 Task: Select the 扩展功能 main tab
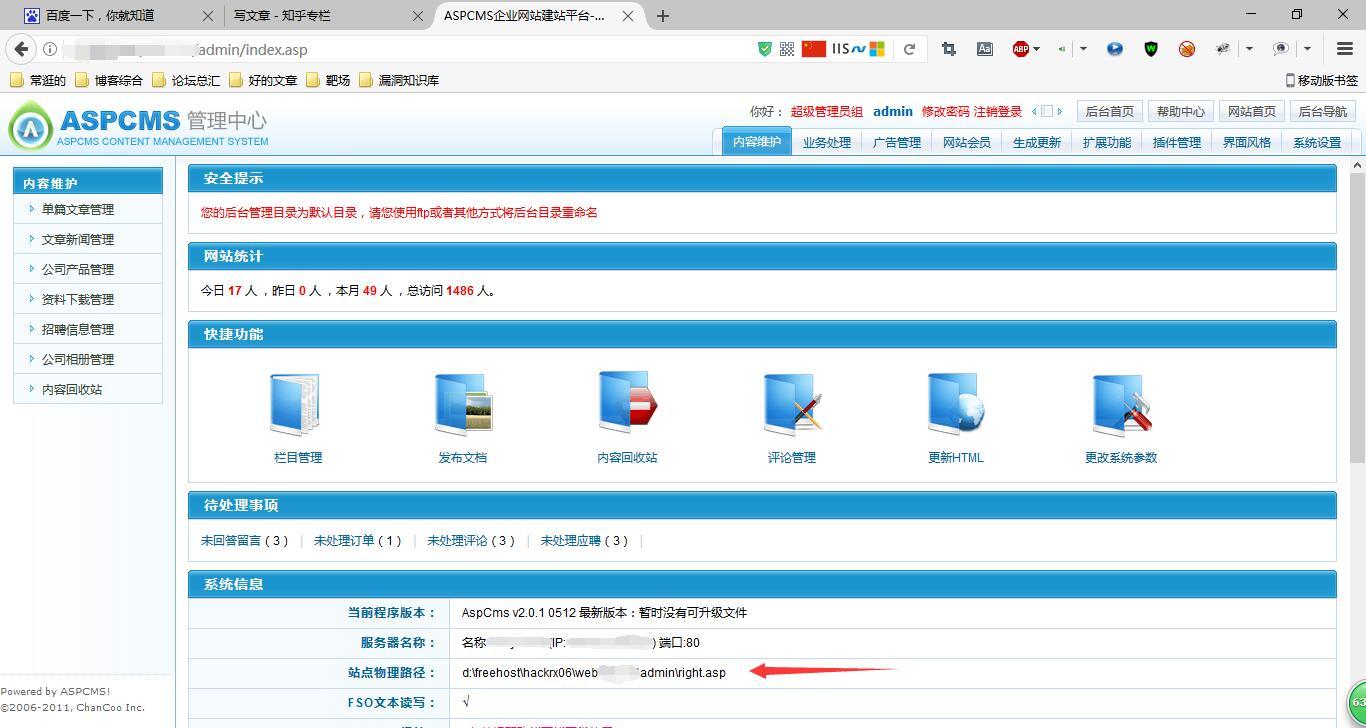(x=1107, y=142)
